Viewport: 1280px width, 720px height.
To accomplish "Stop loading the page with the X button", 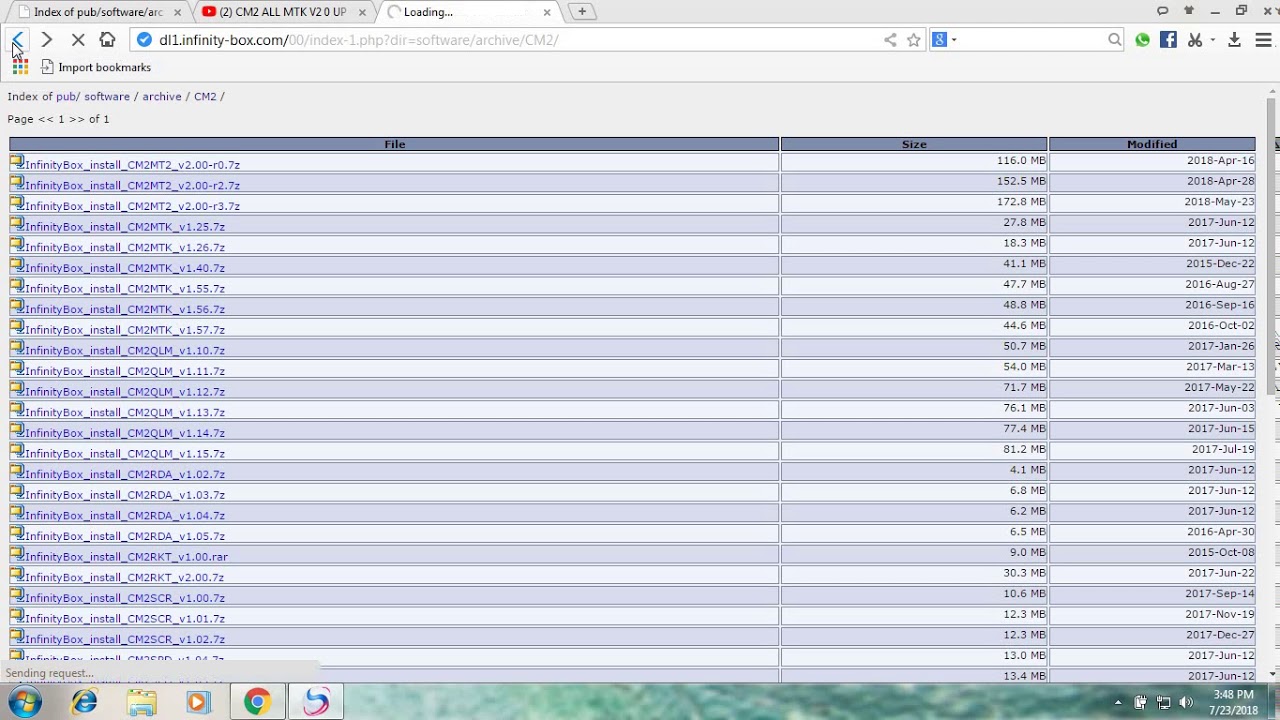I will pos(78,40).
